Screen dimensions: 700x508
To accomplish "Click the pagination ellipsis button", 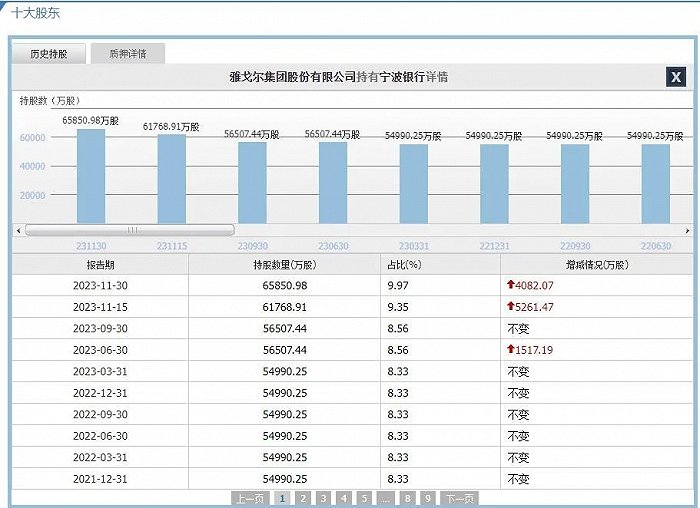I will [x=386, y=498].
